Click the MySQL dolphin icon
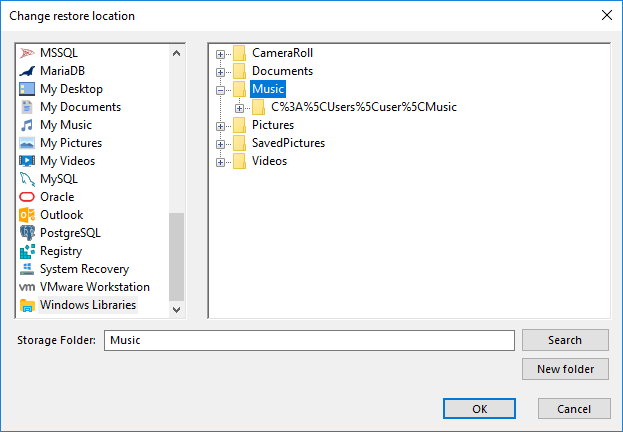 point(27,179)
